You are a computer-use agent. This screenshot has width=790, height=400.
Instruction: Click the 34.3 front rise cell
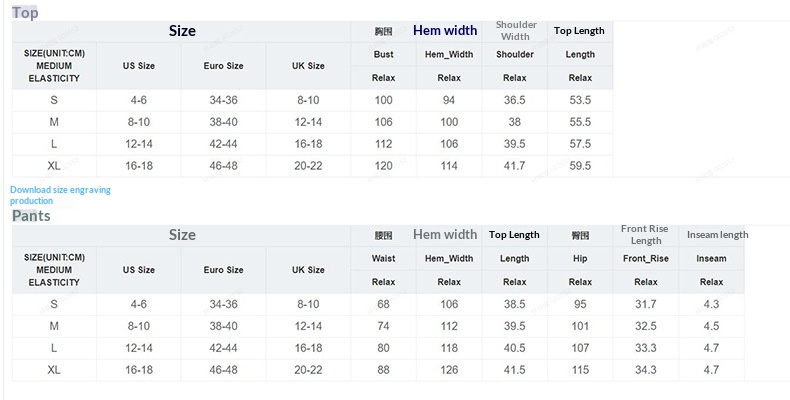tap(645, 370)
